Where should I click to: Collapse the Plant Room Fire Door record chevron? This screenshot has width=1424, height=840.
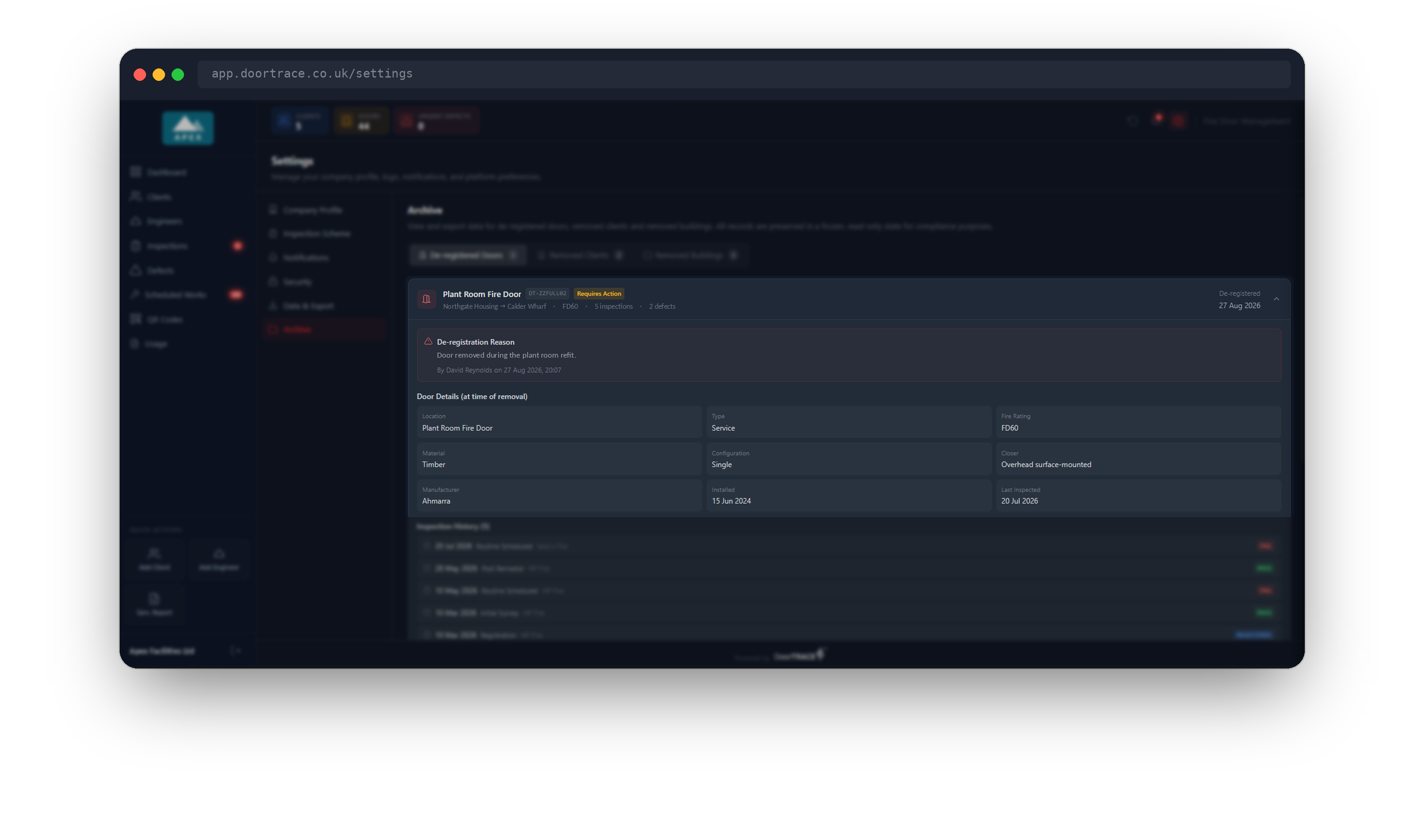1276,299
